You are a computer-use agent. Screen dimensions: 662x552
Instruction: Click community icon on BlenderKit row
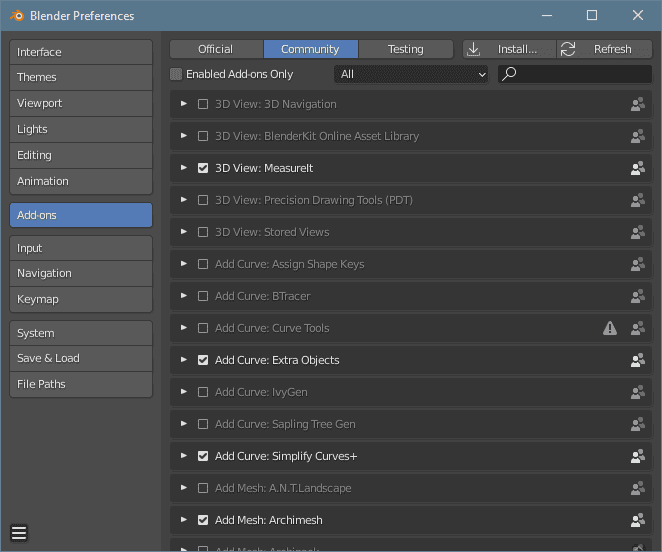click(x=638, y=136)
